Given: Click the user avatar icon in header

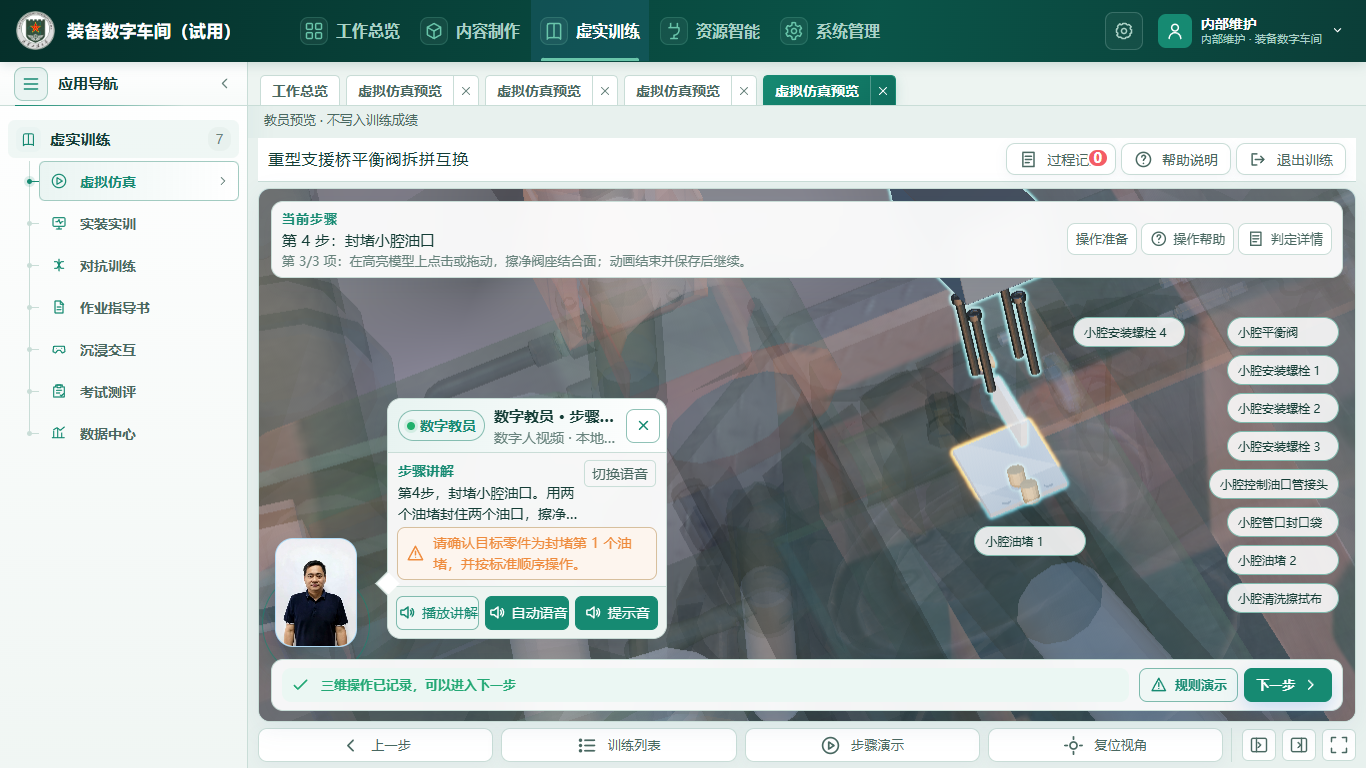Looking at the screenshot, I should [1175, 31].
